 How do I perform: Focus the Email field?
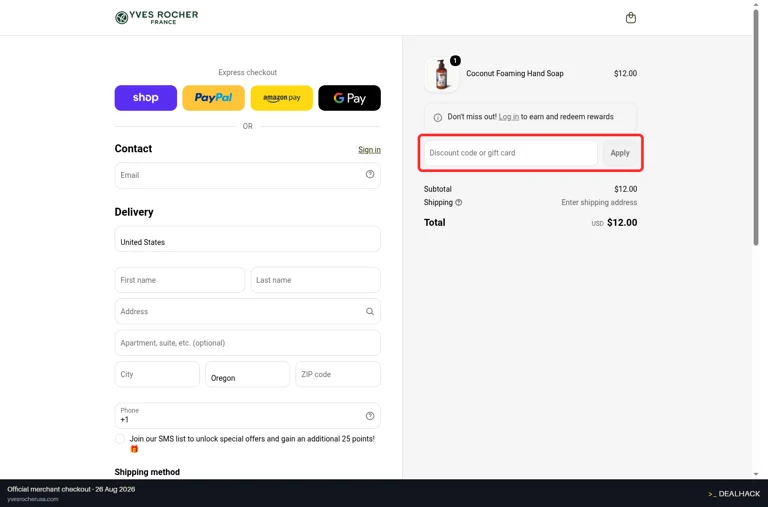247,175
